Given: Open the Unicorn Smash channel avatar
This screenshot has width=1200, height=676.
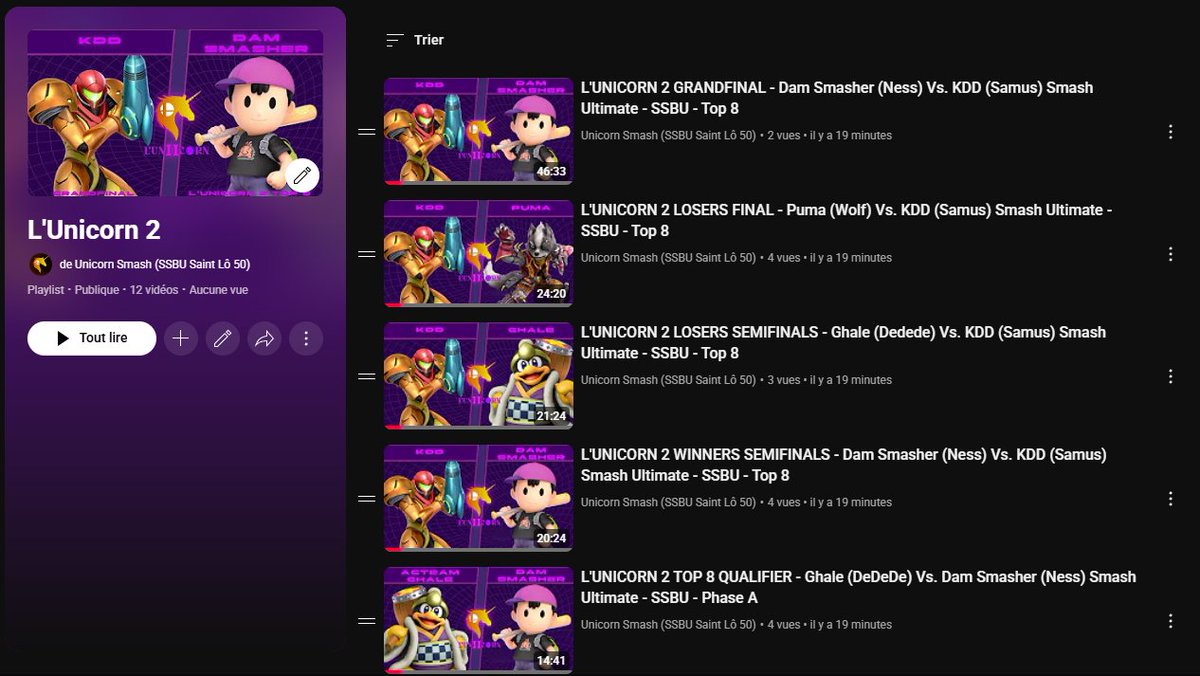Looking at the screenshot, I should pos(40,264).
